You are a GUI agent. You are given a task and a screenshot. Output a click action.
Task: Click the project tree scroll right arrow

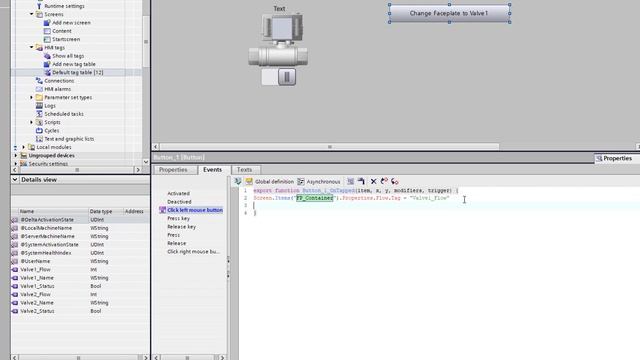[x=138, y=170]
